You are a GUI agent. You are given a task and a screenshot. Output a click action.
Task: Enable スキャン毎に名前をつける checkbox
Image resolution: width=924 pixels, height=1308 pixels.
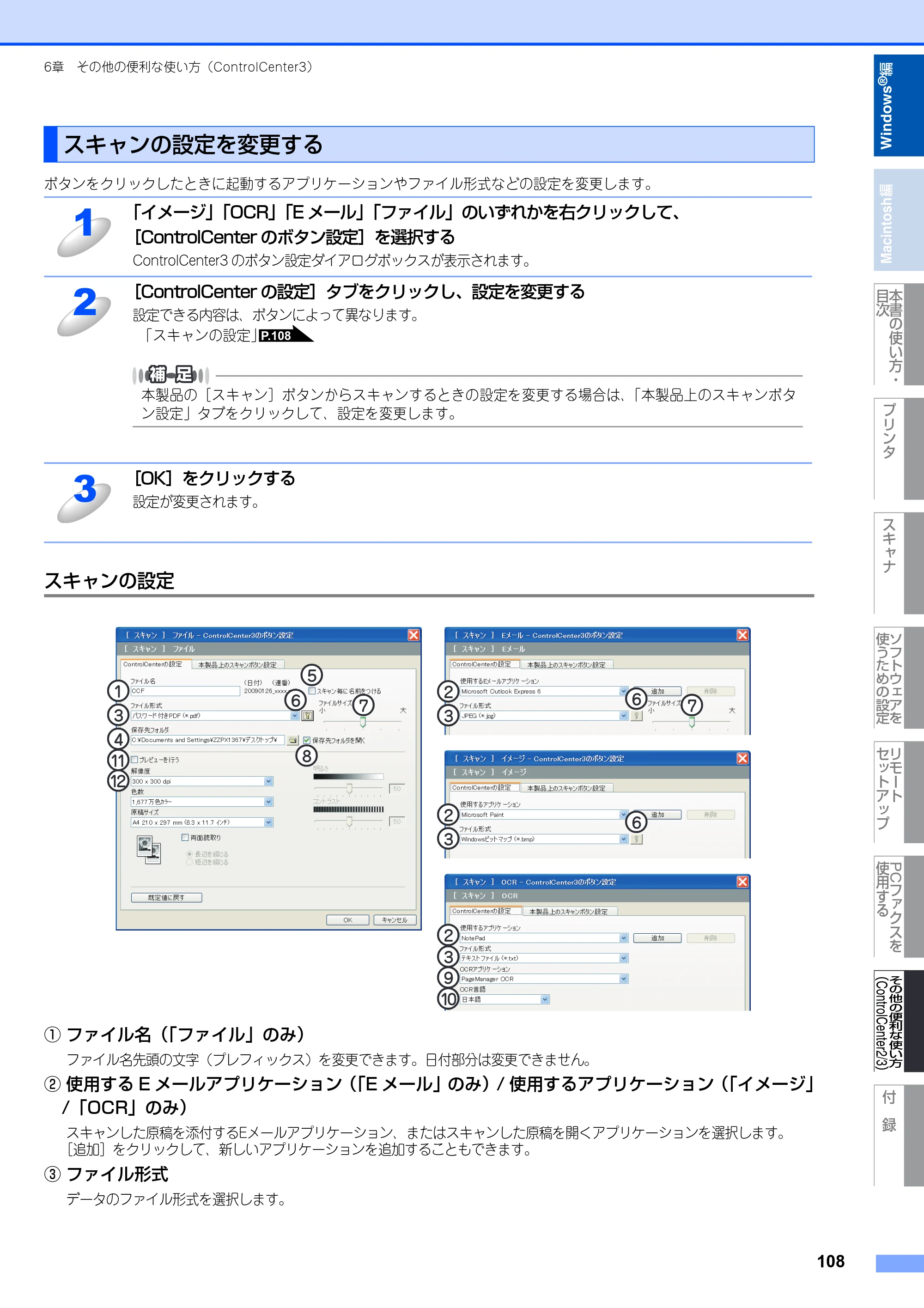pyautogui.click(x=311, y=691)
